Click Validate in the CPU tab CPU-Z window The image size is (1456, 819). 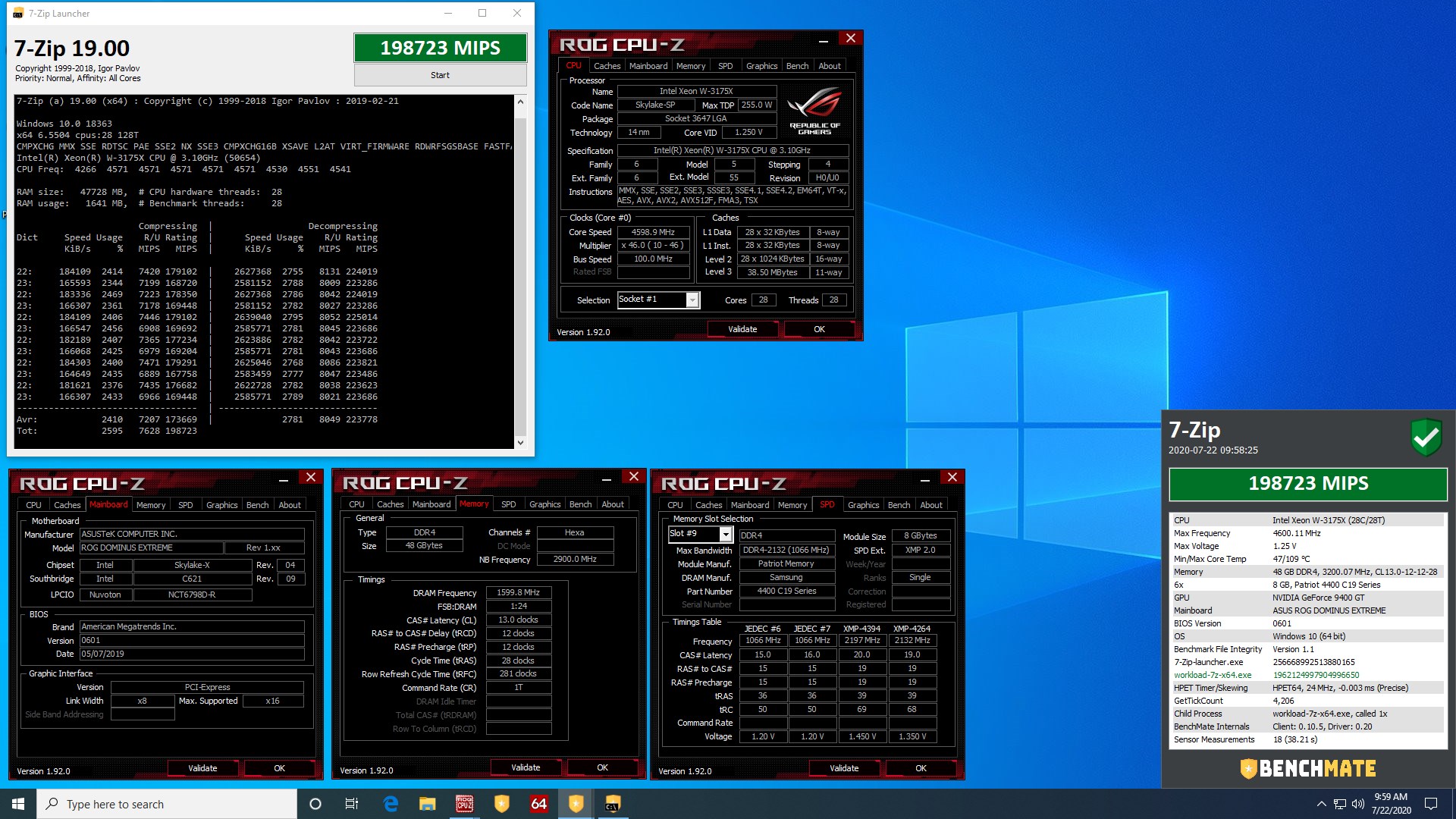tap(742, 329)
